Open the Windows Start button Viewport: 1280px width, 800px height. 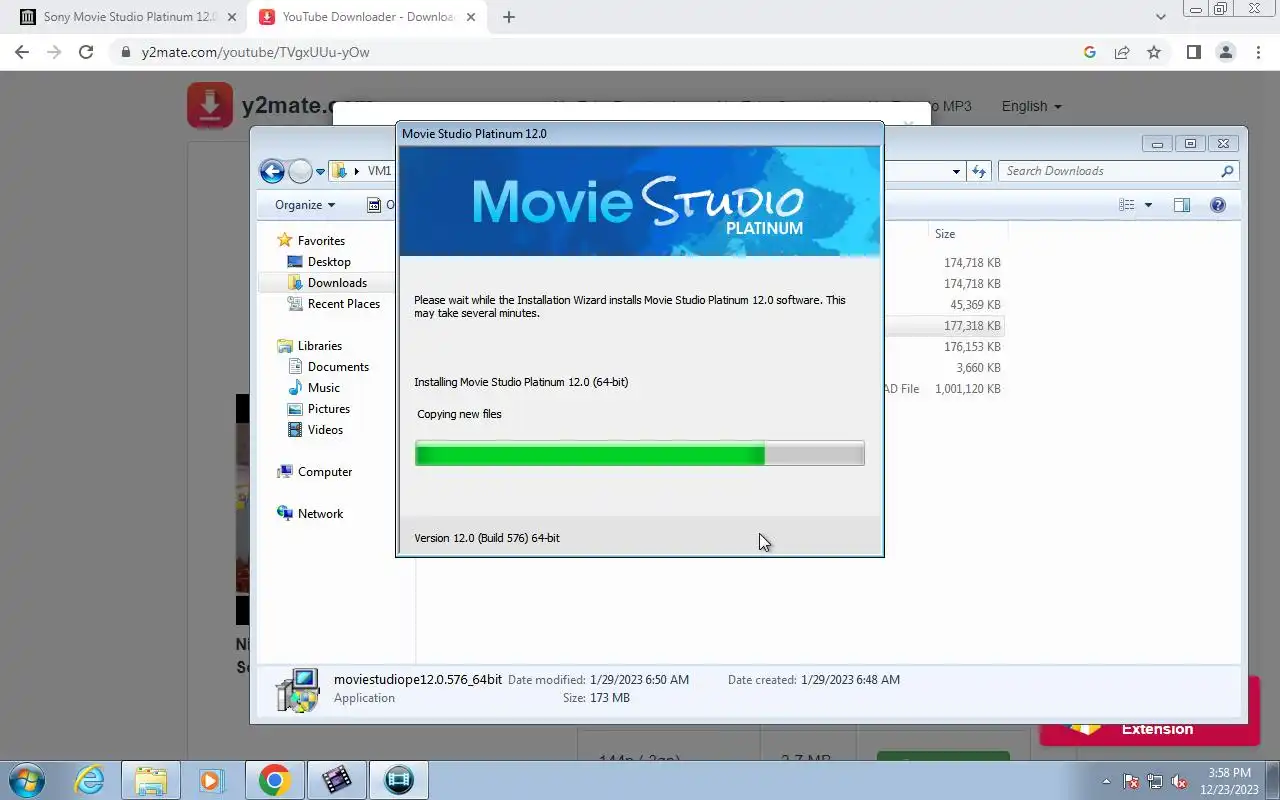tap(27, 780)
